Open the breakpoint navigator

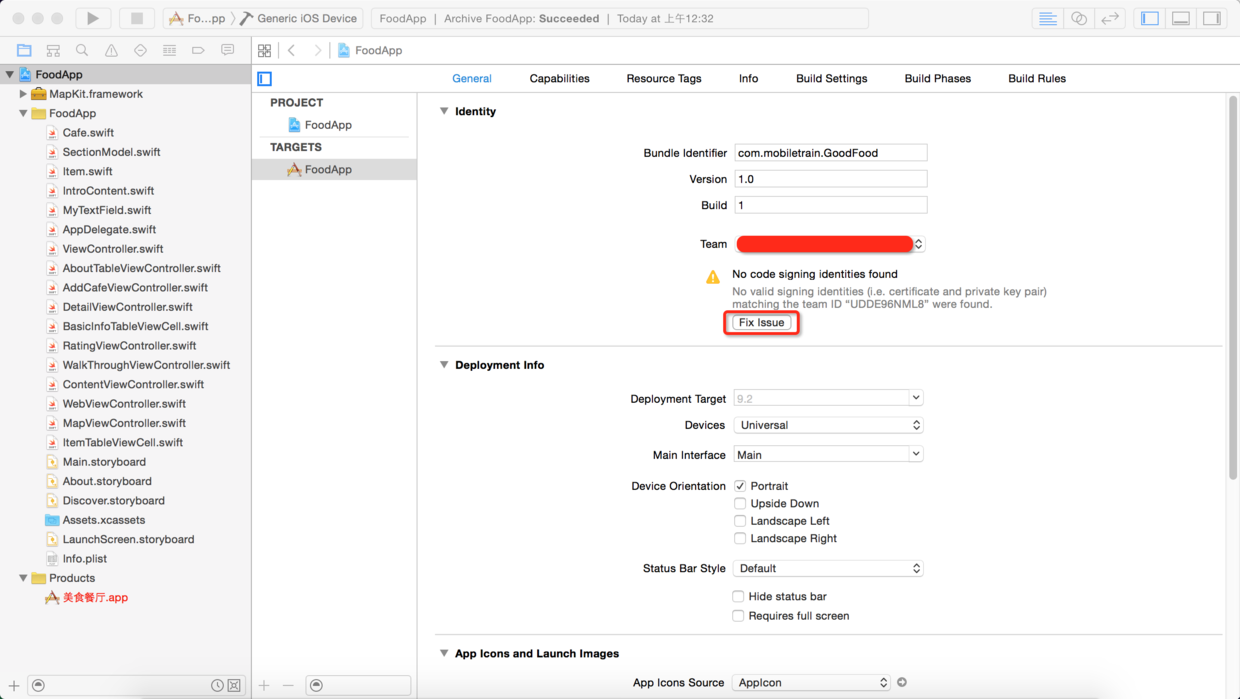pos(198,50)
